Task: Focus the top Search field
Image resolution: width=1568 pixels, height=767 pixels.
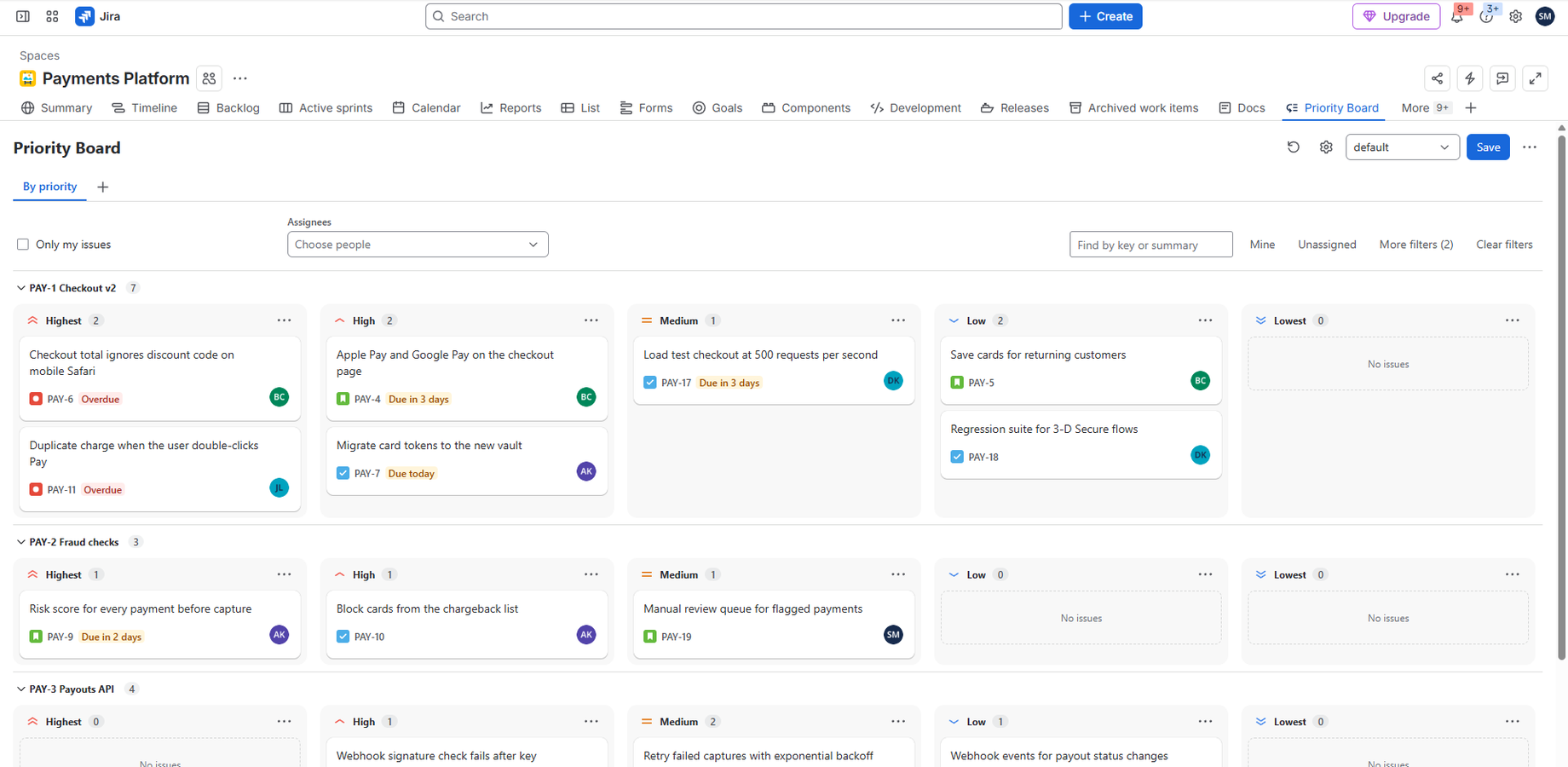Action: [743, 16]
